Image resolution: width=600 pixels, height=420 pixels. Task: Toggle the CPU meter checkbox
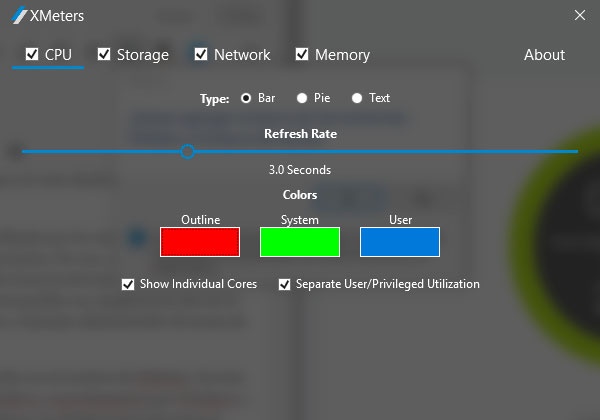(x=32, y=54)
